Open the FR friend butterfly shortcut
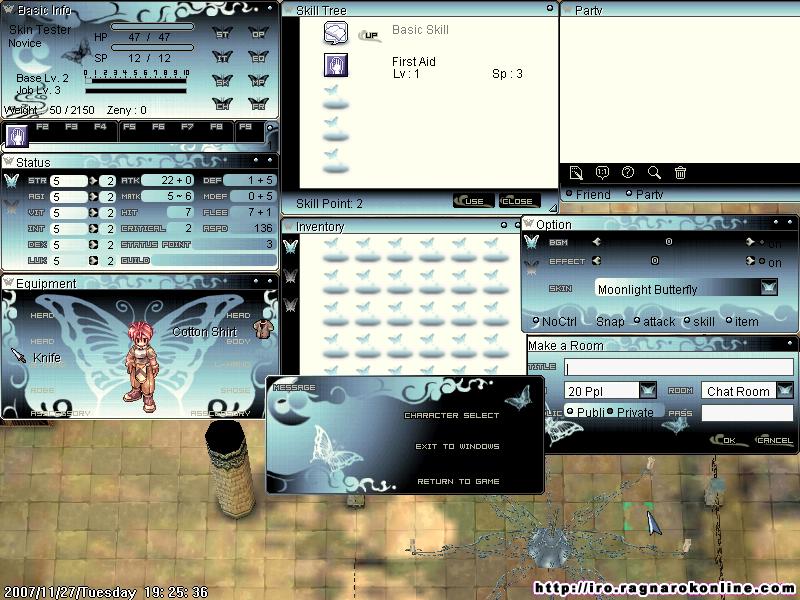The image size is (800, 600). 258,104
